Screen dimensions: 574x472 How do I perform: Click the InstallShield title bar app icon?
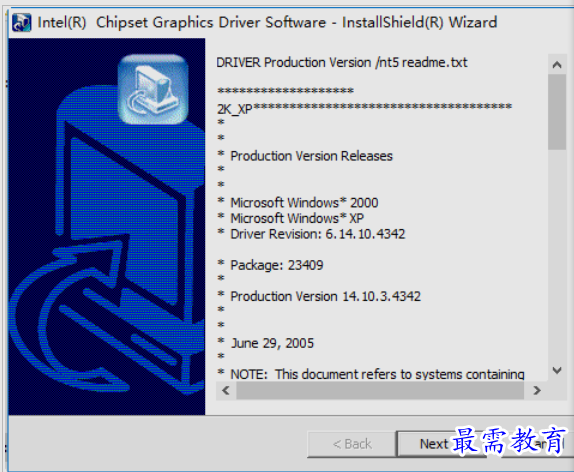(22, 23)
